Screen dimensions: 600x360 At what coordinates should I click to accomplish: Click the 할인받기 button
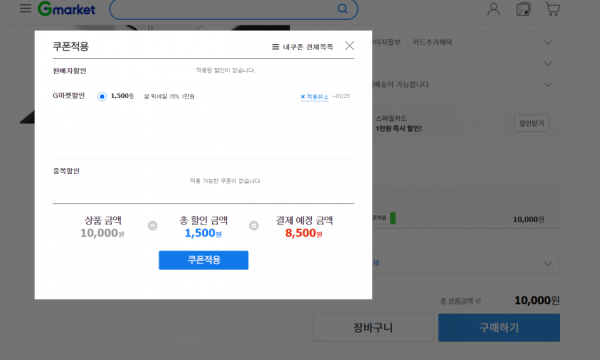(x=532, y=123)
